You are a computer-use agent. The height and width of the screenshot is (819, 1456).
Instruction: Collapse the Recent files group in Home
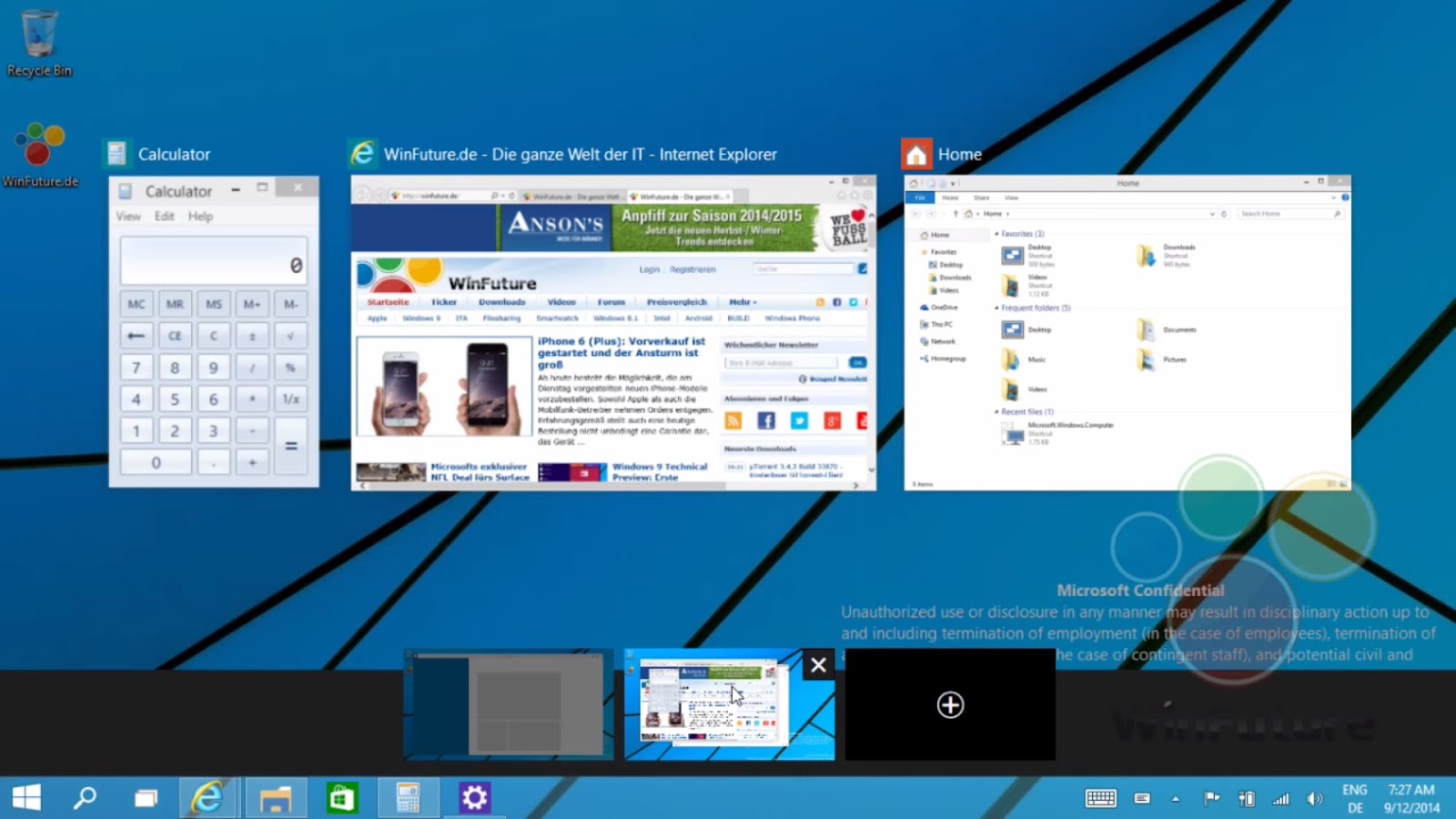997,412
